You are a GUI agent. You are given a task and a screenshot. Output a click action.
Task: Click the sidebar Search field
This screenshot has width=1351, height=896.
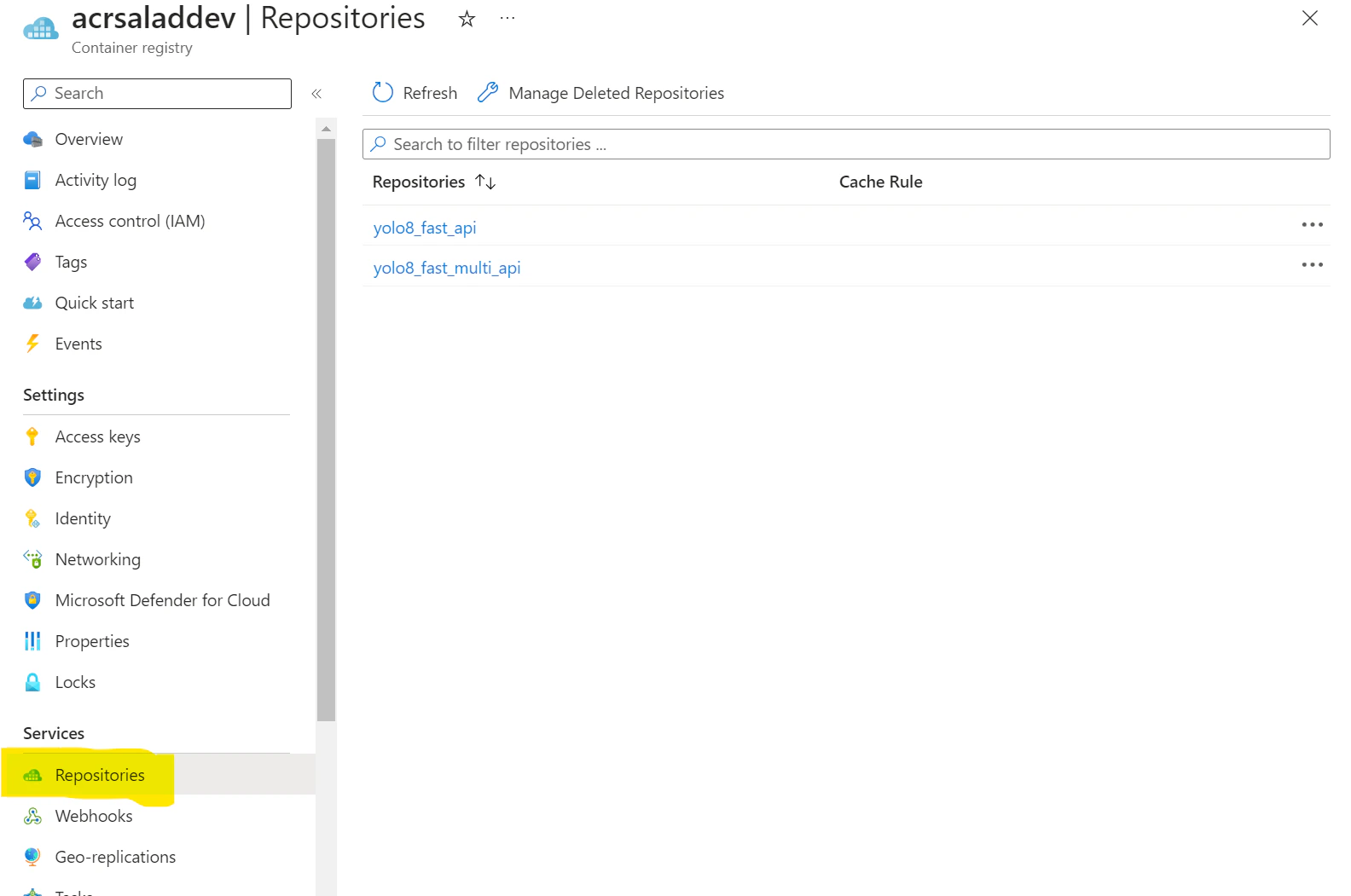tap(157, 94)
